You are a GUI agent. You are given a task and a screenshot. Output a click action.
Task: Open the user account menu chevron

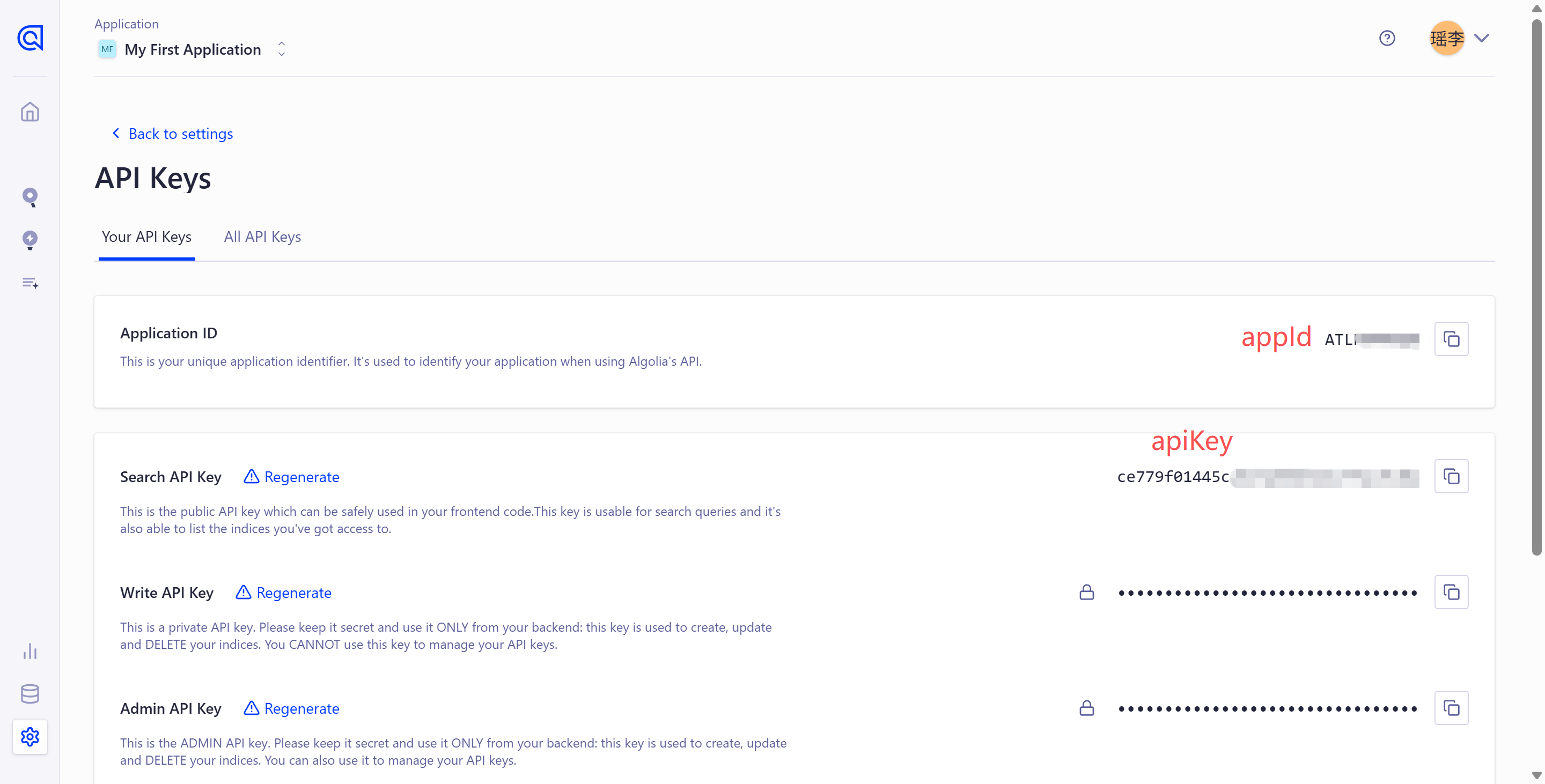coord(1481,39)
